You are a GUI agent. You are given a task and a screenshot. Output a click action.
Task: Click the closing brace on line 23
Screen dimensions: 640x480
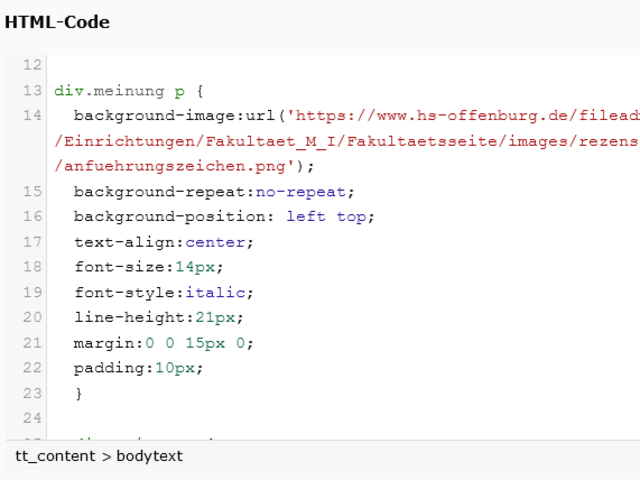[79, 393]
